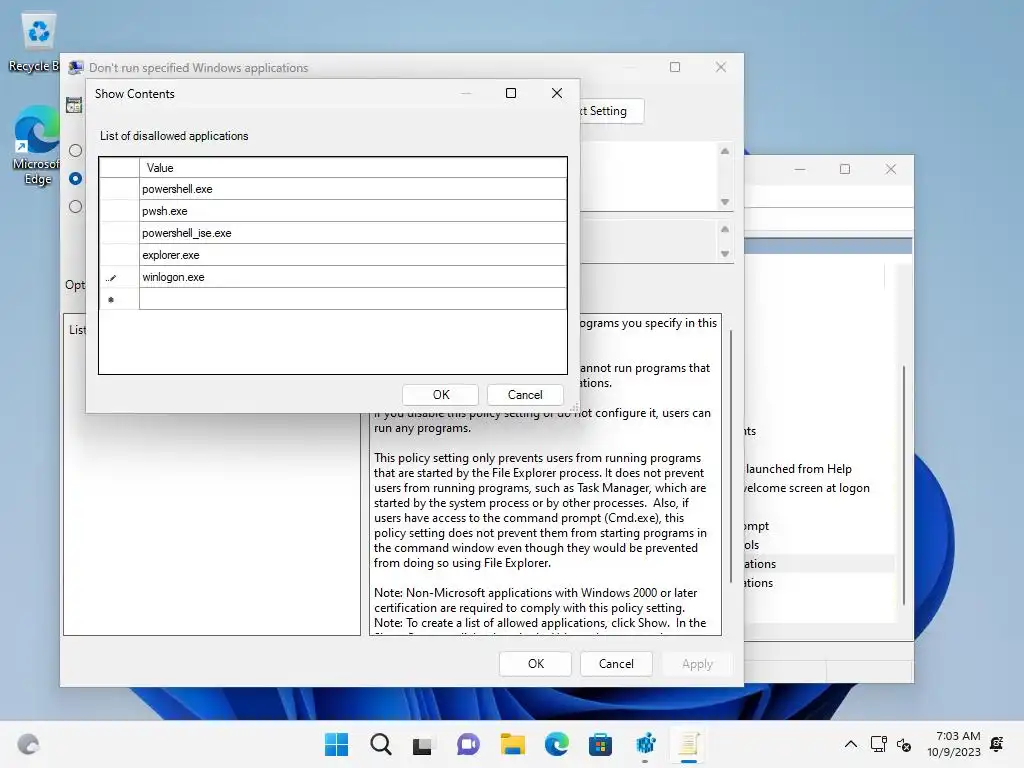The width and height of the screenshot is (1024, 768).
Task: Open the Windows Start menu
Action: (x=336, y=744)
